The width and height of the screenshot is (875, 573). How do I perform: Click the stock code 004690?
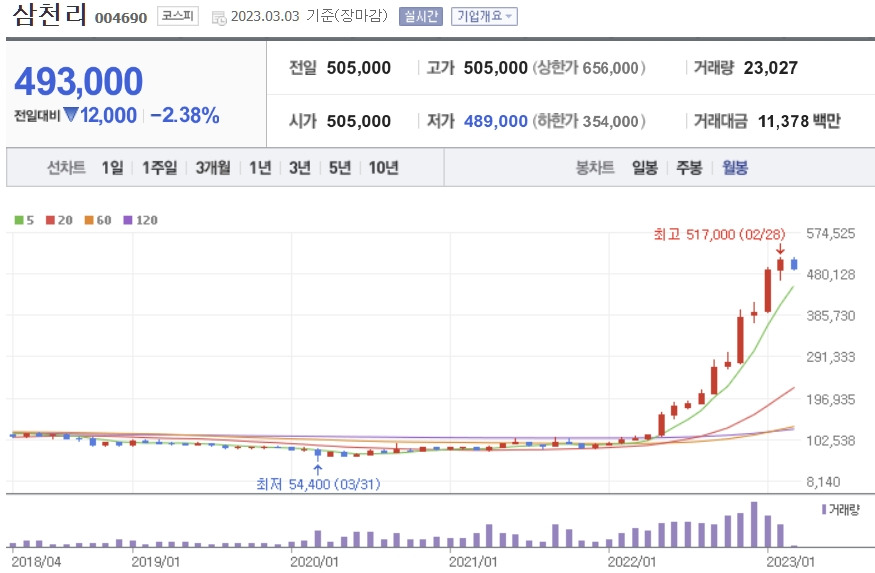(x=121, y=18)
